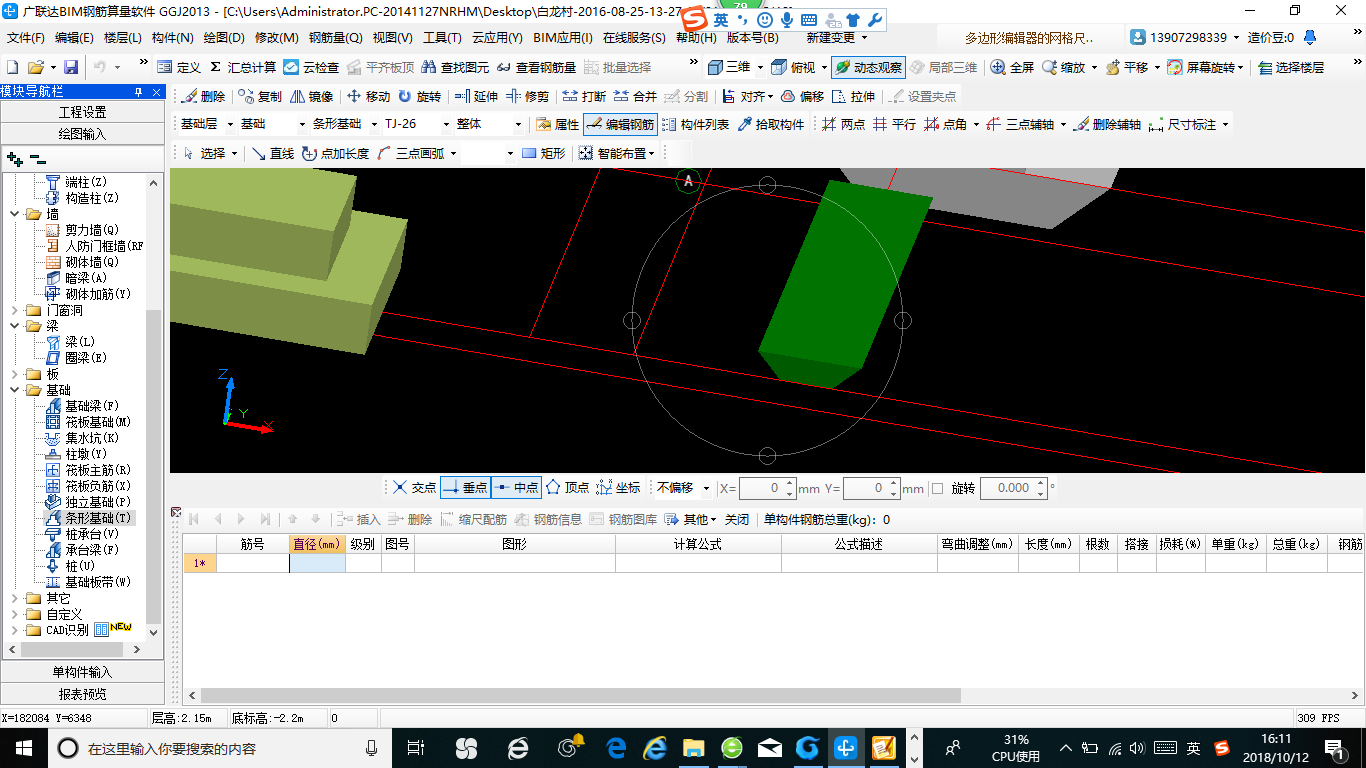This screenshot has width=1366, height=768.
Task: Toggle 编辑钢筋 edit rebar panel
Action: click(x=620, y=125)
